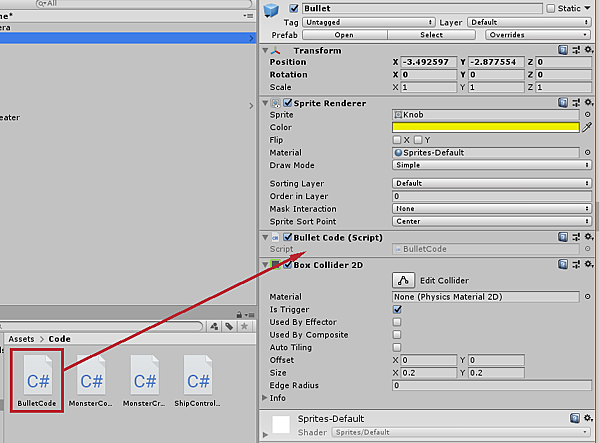Screen dimensions: 600x443
Task: Collapse the Bullet Code script foldout
Action: pos(265,237)
